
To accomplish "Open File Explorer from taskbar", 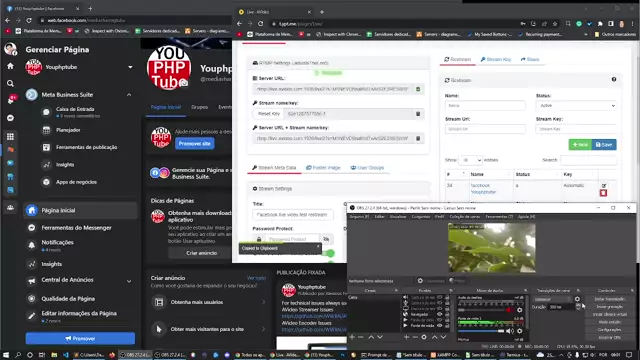I will (54, 355).
